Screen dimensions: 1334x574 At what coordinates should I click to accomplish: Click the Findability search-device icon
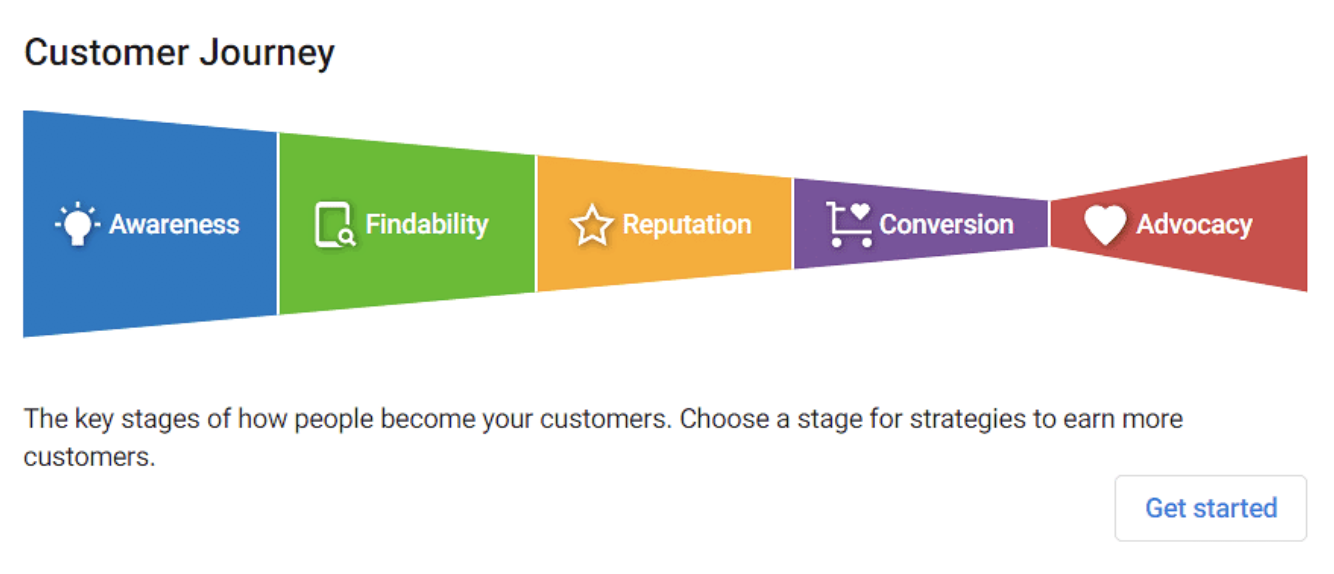[x=334, y=225]
